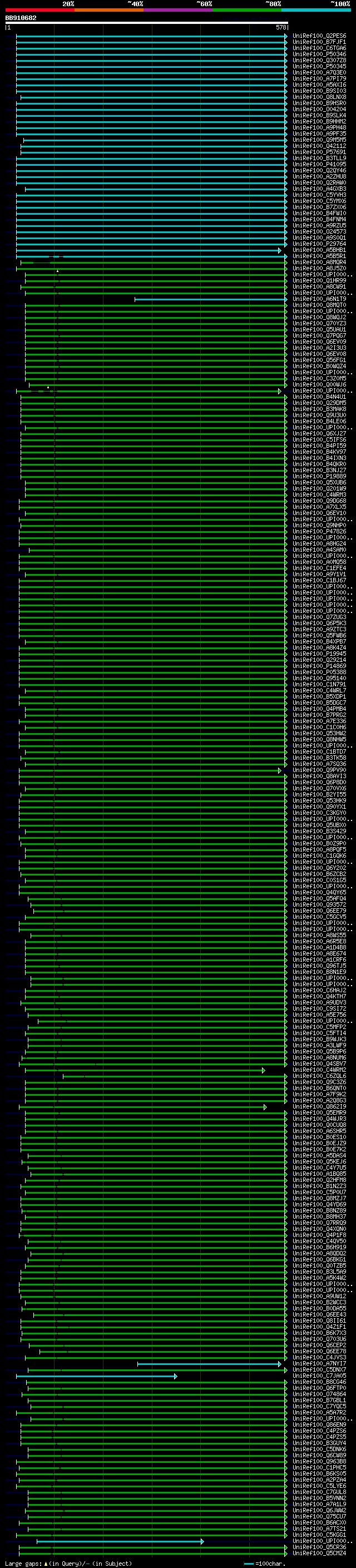Click the red 20% legend bar

point(39,10)
